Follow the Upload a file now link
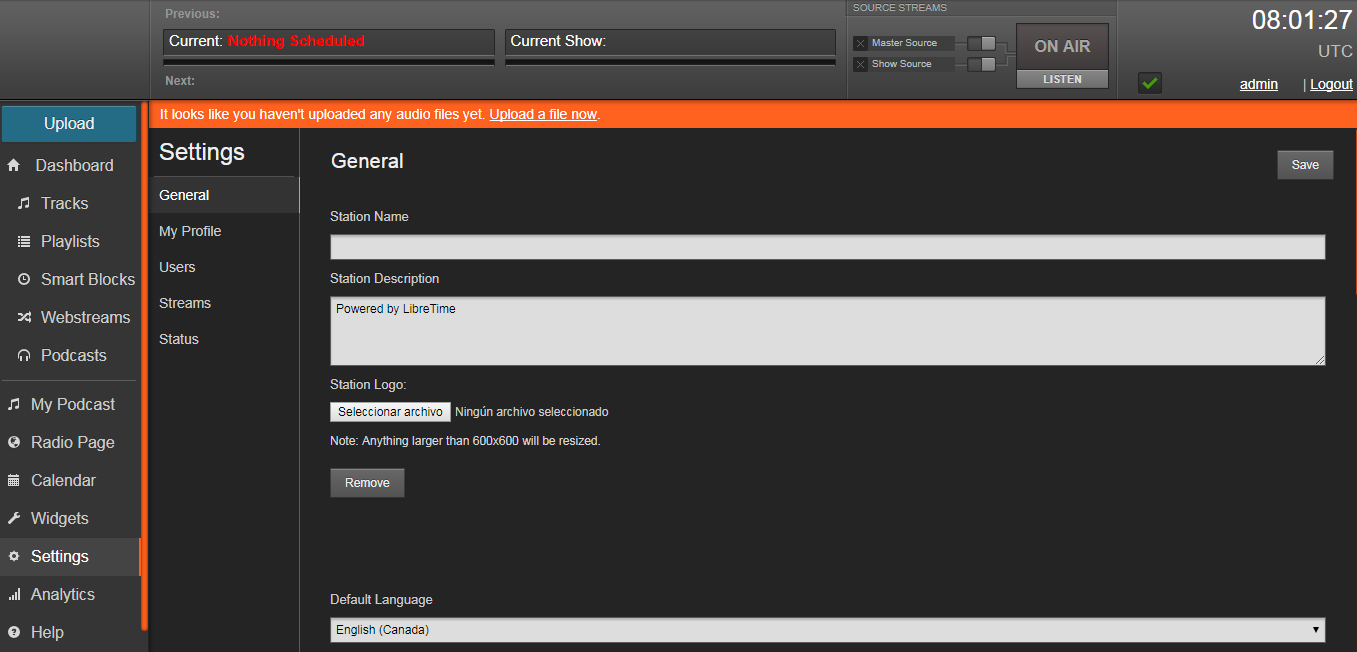Viewport: 1357px width, 652px height. [543, 114]
